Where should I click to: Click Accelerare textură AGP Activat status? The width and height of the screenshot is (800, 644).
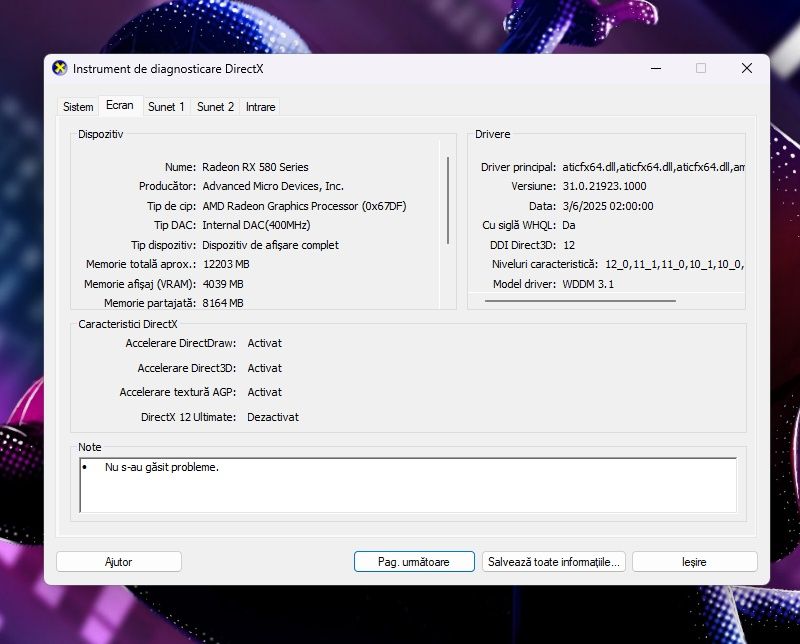point(264,392)
